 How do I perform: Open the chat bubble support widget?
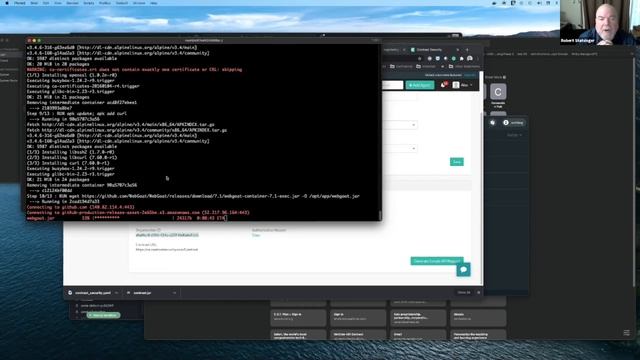point(463,270)
